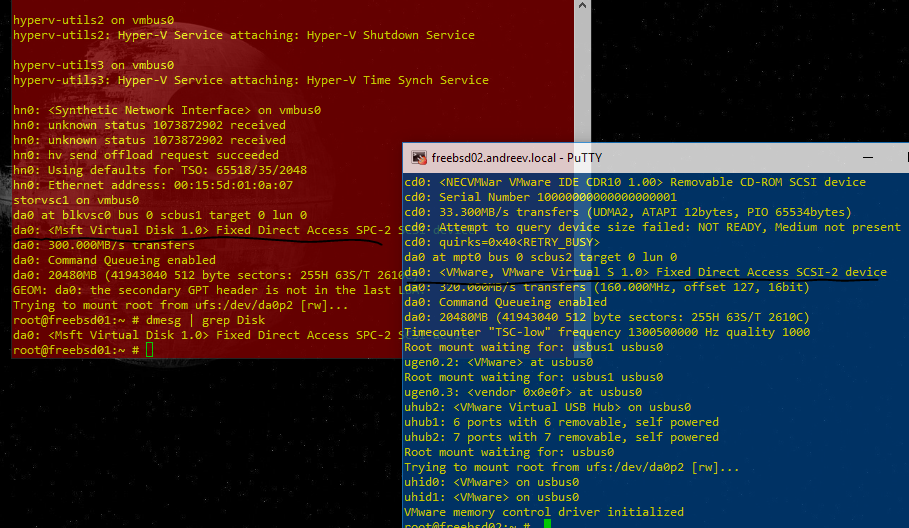The image size is (909, 528).
Task: Click the line 'hyperv-utils2 on vmbus0'
Action: [93, 20]
